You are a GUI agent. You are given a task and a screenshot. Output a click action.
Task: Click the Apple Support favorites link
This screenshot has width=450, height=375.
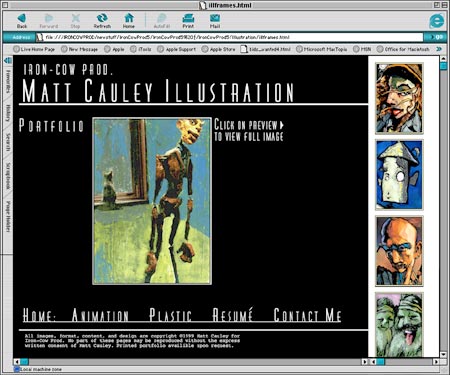[x=177, y=49]
